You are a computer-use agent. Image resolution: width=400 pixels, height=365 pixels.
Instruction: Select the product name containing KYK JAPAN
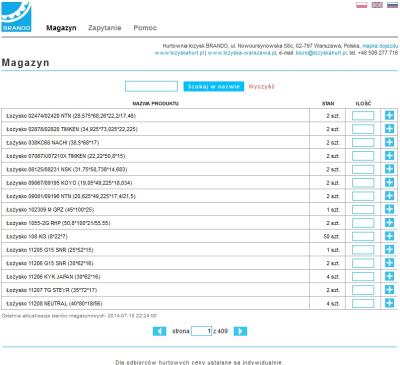(53, 277)
